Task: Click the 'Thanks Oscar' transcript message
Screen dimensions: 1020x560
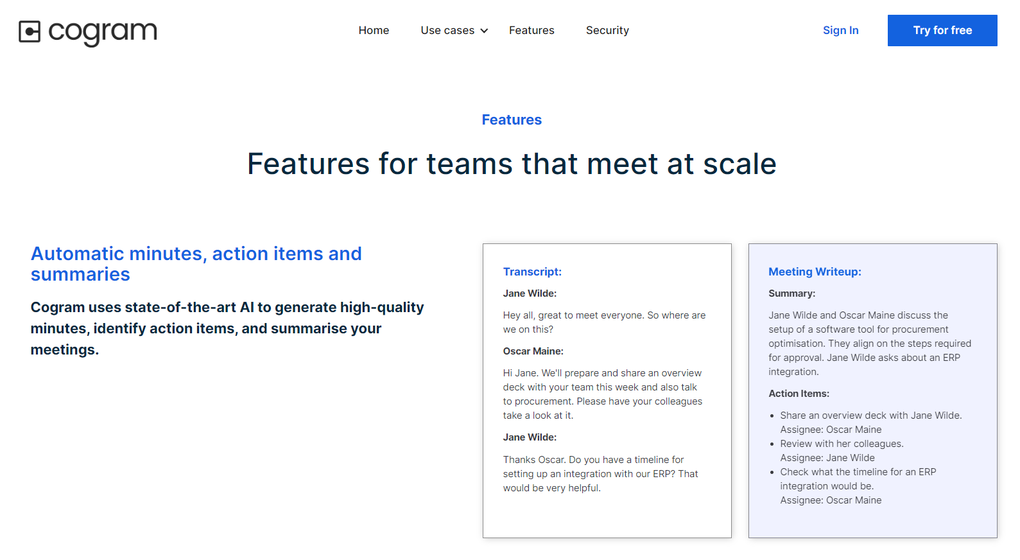Action: point(600,474)
